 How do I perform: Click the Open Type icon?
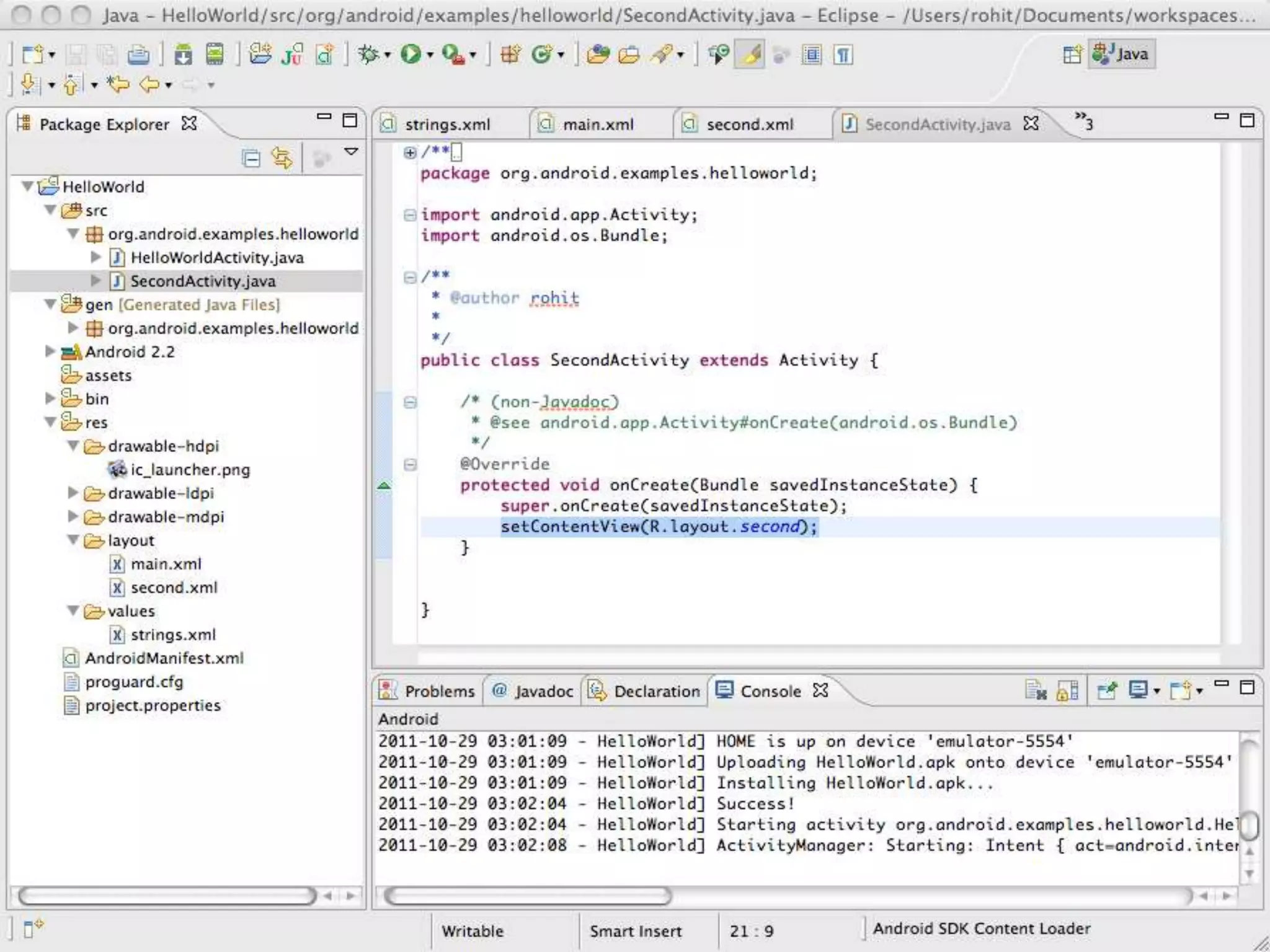pos(598,55)
